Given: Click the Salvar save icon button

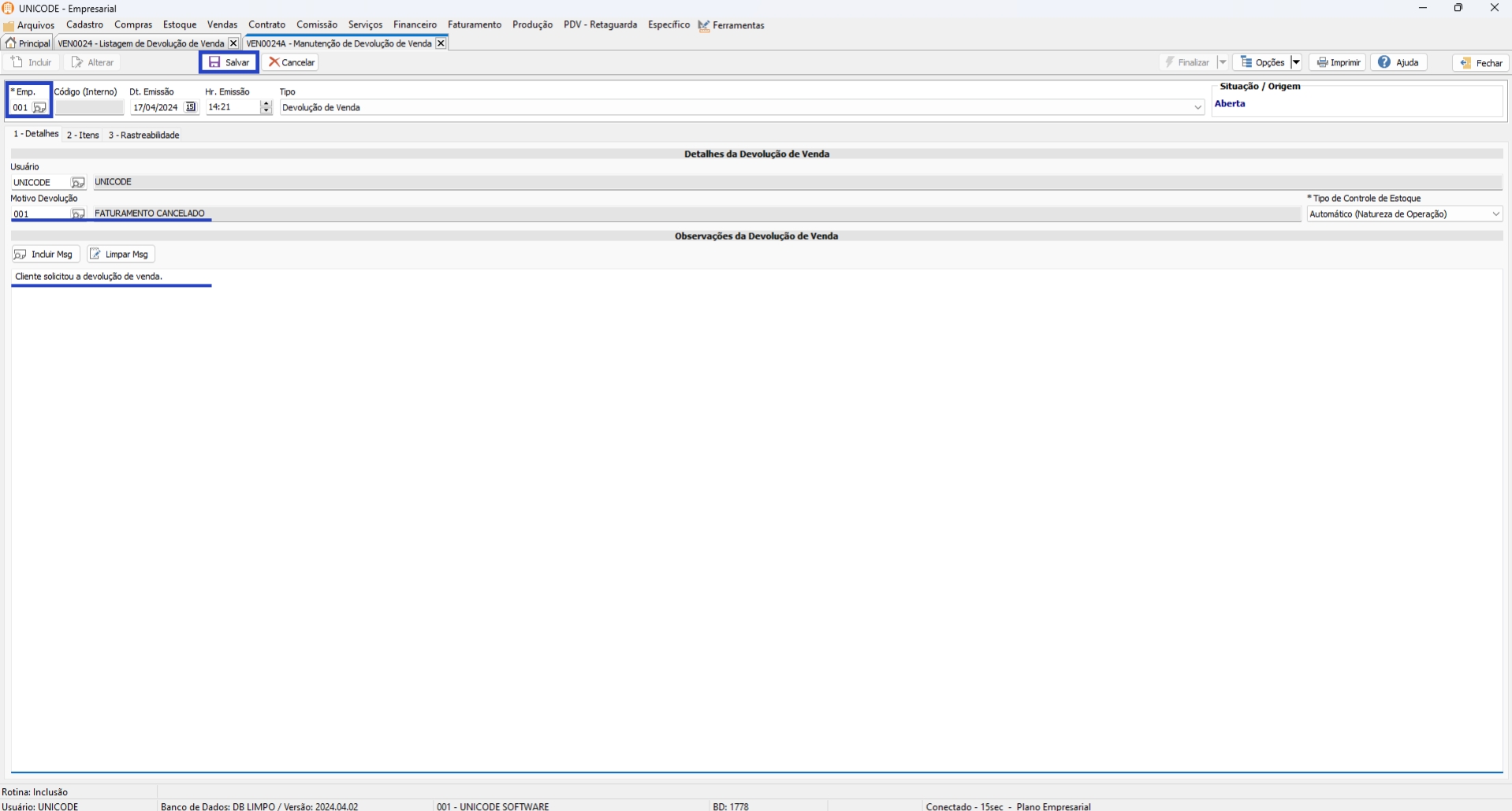Looking at the screenshot, I should tap(229, 62).
